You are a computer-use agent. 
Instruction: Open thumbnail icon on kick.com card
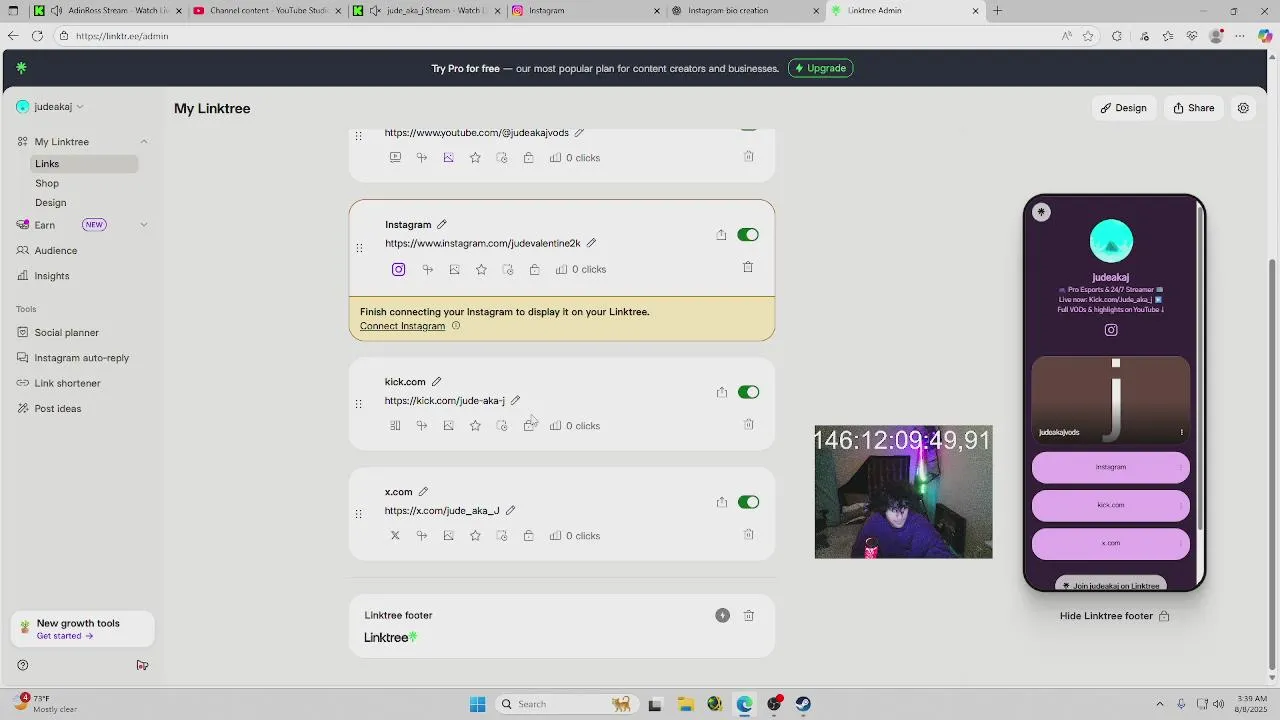[448, 426]
